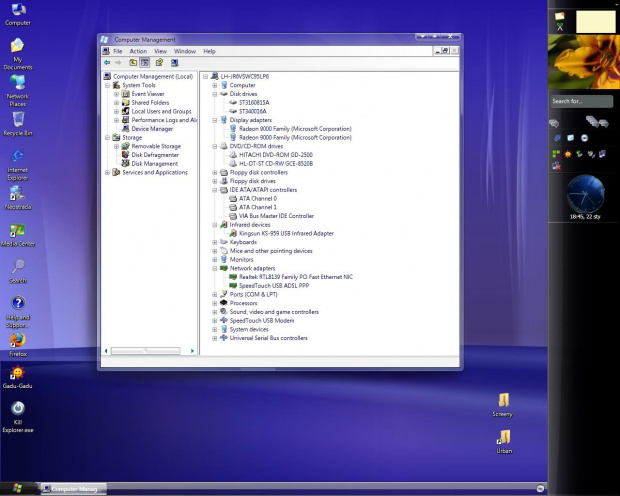Select the ST340016A disk drive
The image size is (620, 496).
click(x=253, y=111)
